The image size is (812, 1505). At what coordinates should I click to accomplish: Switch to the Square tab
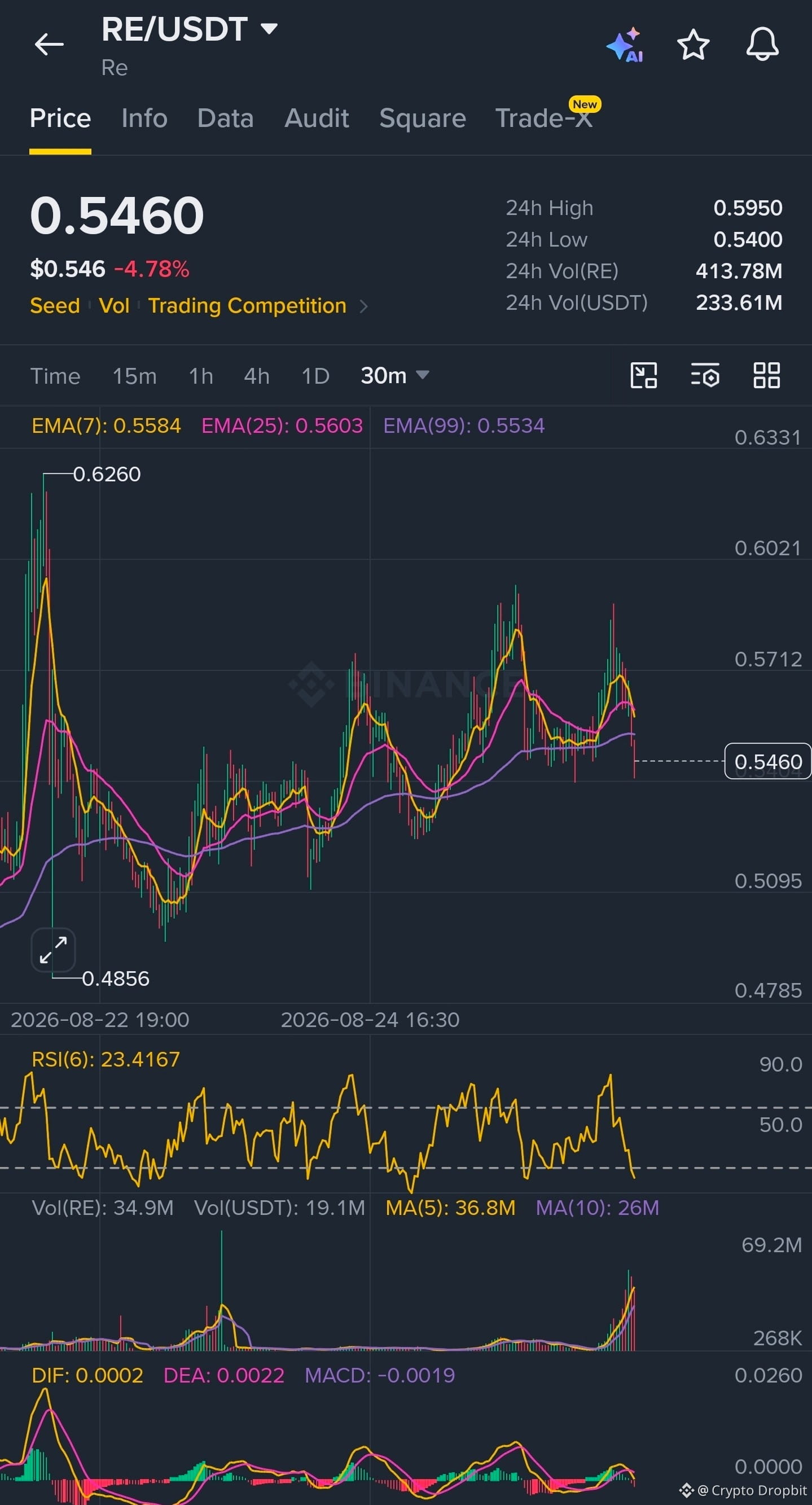[422, 119]
